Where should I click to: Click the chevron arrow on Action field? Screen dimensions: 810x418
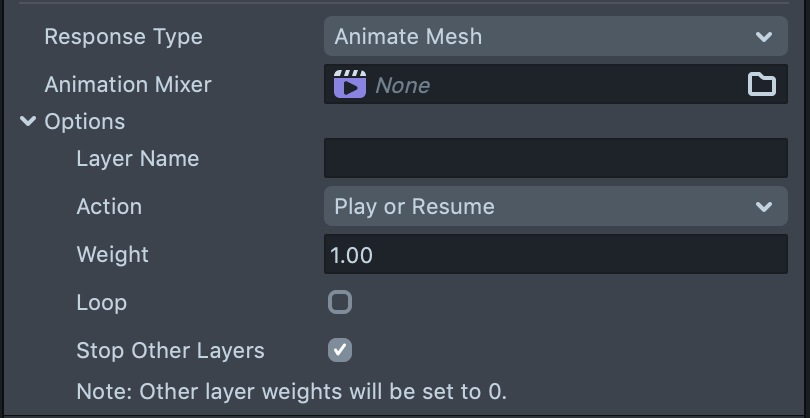tap(764, 207)
